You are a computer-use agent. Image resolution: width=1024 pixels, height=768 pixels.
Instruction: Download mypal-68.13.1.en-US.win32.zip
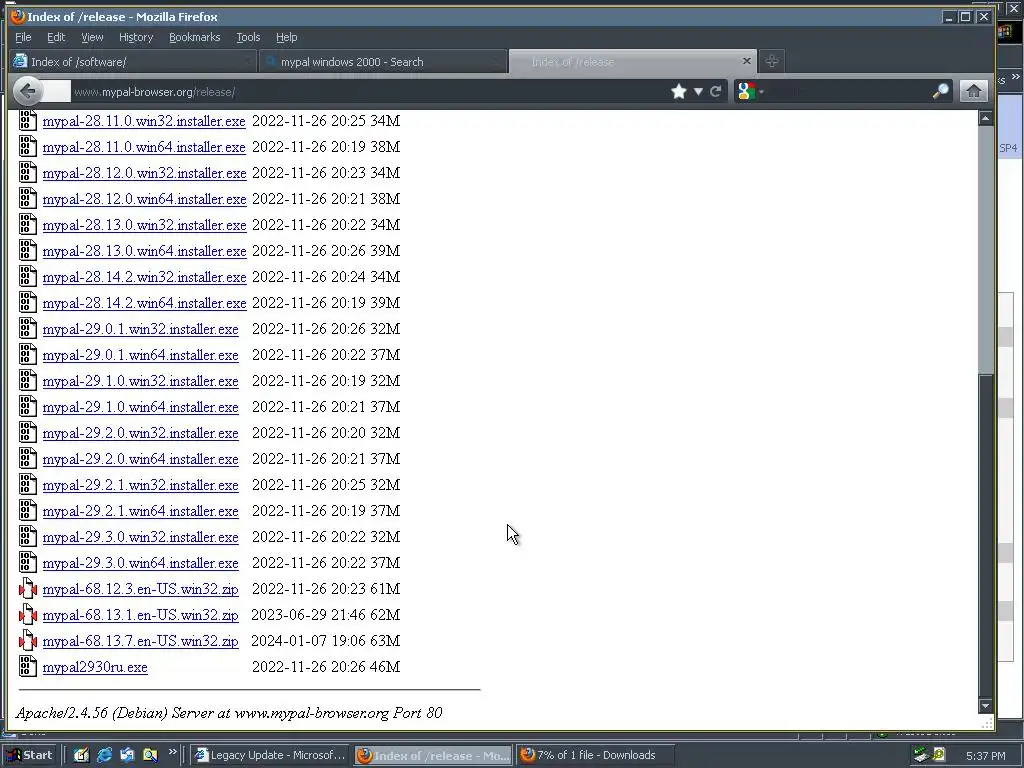(140, 615)
